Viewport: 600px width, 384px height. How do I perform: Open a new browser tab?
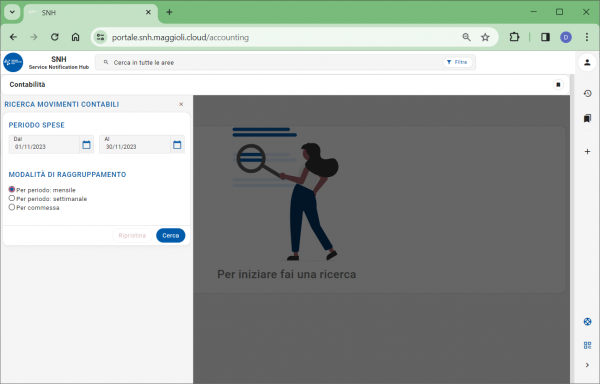tap(169, 12)
